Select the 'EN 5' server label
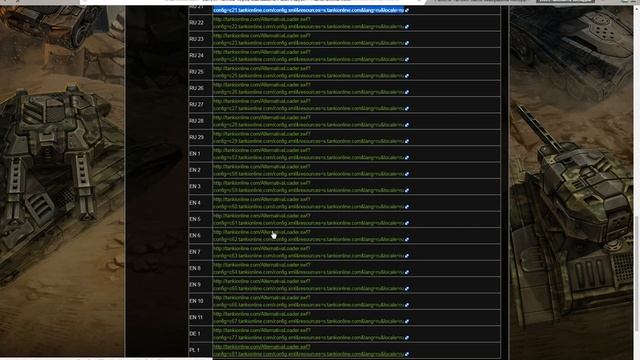Screen dimensions: 640x360 195,219
